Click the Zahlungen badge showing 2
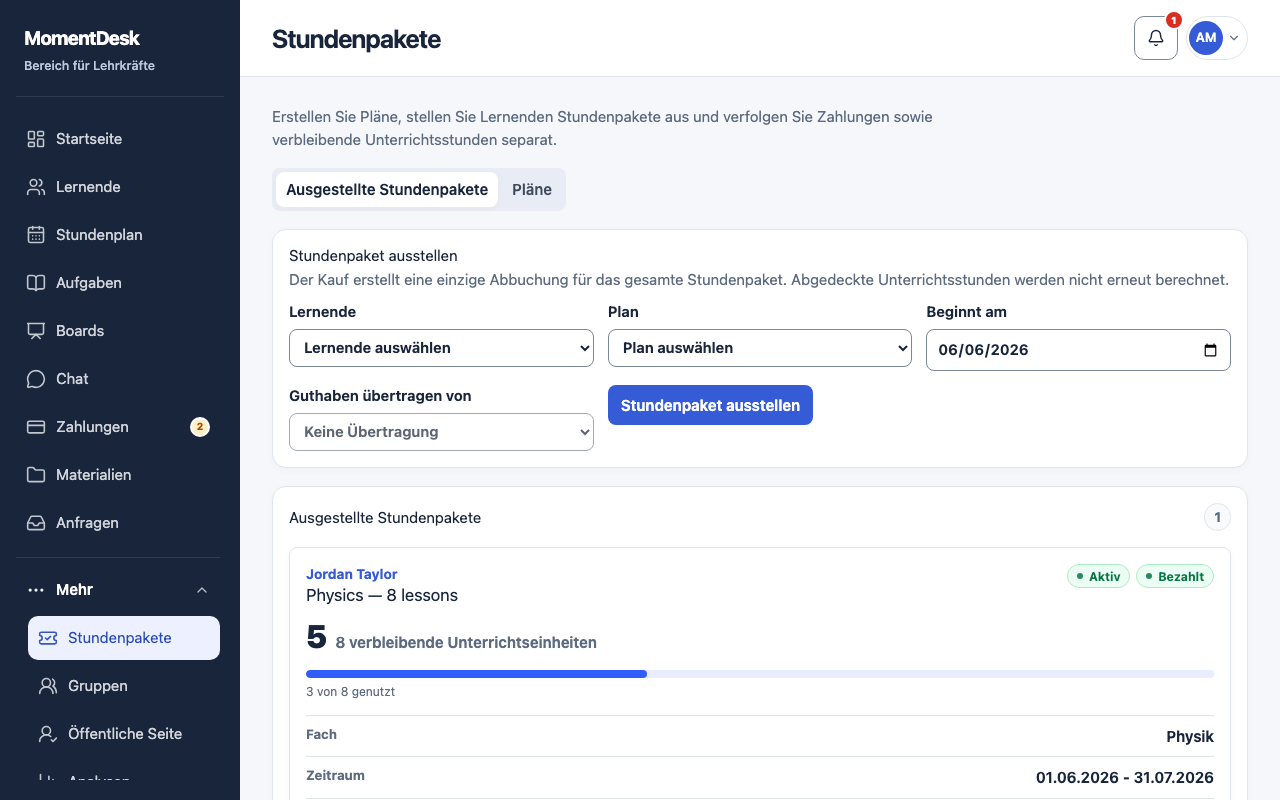This screenshot has width=1280, height=800. [200, 427]
